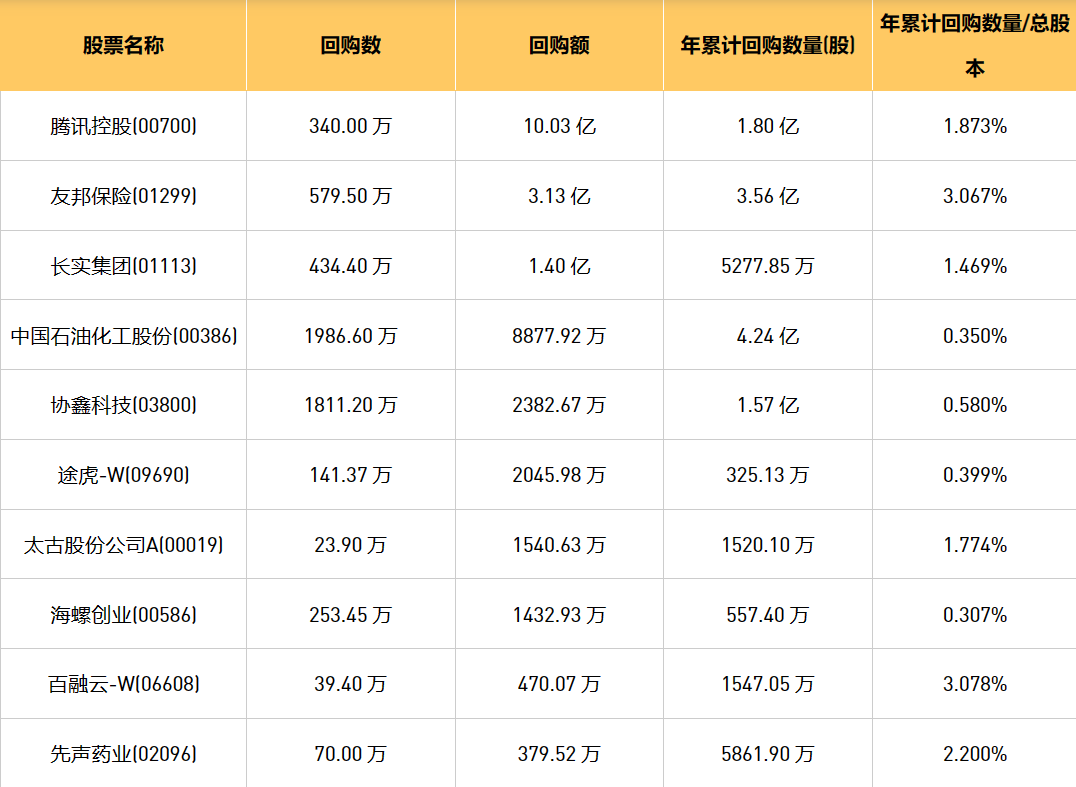Select 百融云-W(06608) stock name

coord(123,684)
